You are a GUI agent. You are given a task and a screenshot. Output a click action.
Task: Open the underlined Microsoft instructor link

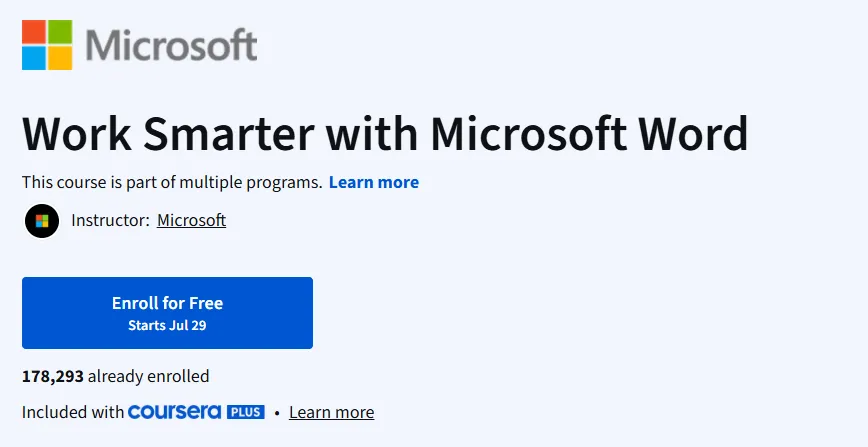(x=192, y=220)
